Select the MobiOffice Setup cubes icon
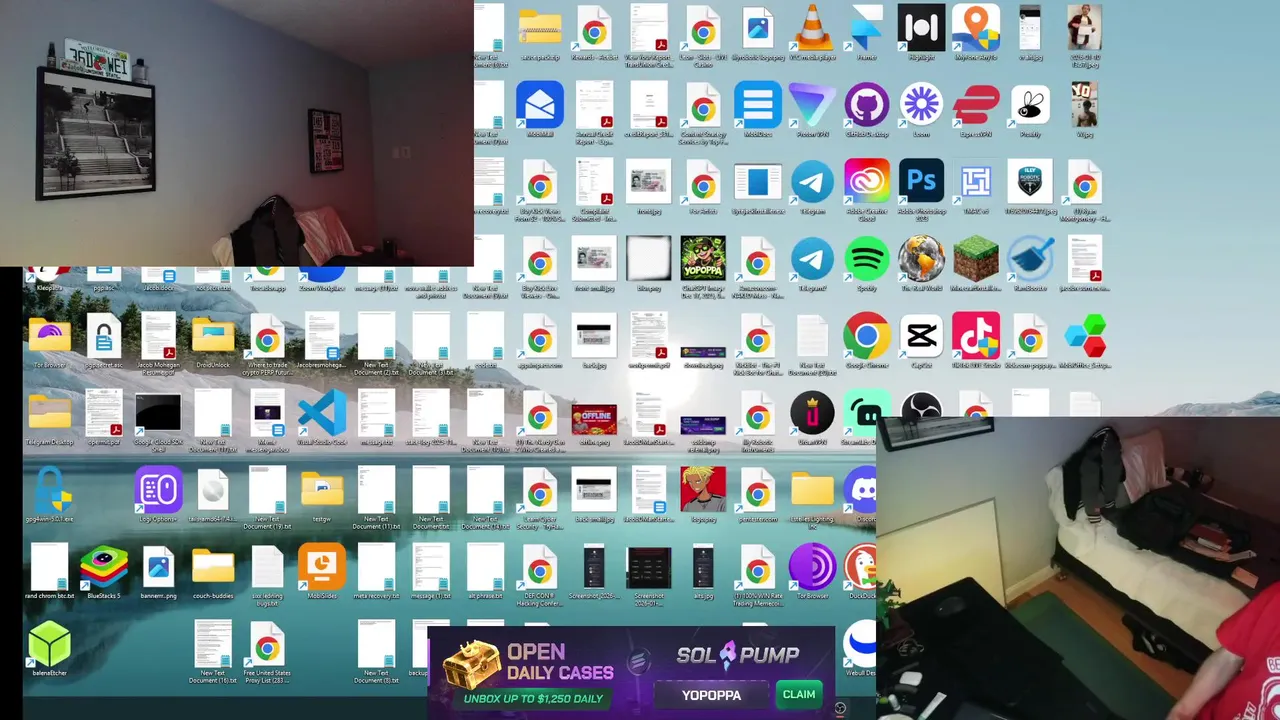 coord(1084,337)
